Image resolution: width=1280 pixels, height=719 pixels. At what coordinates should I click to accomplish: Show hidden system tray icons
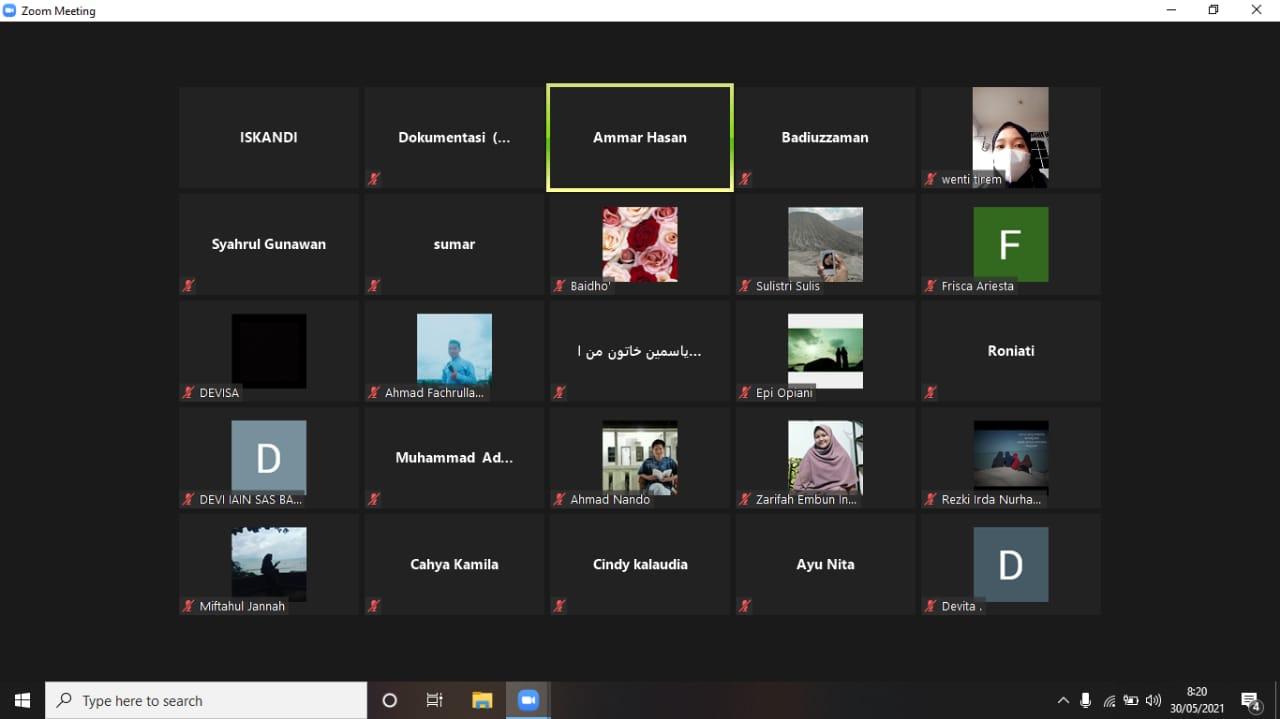click(x=1063, y=700)
